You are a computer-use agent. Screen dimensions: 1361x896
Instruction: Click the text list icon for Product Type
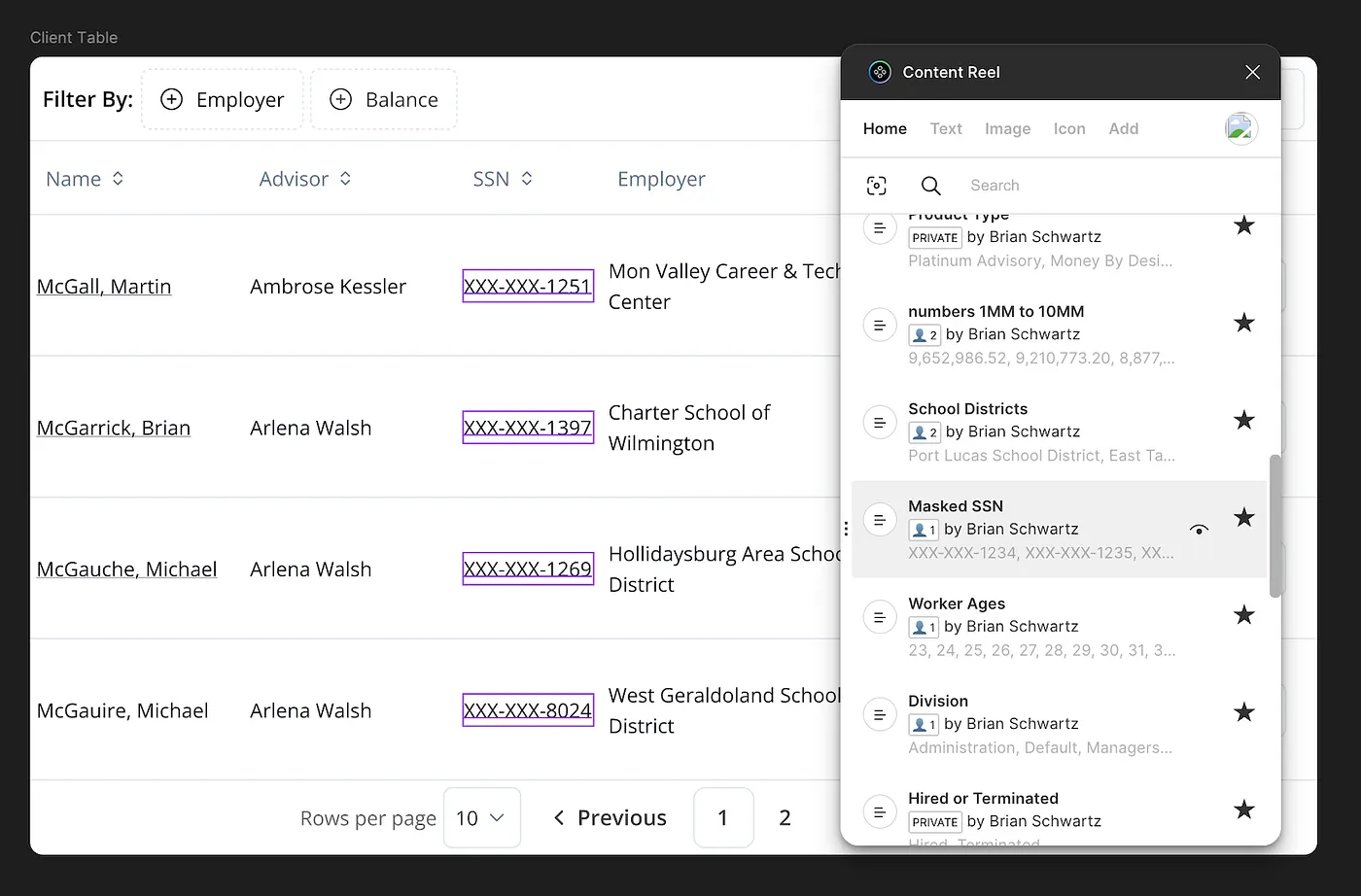880,228
